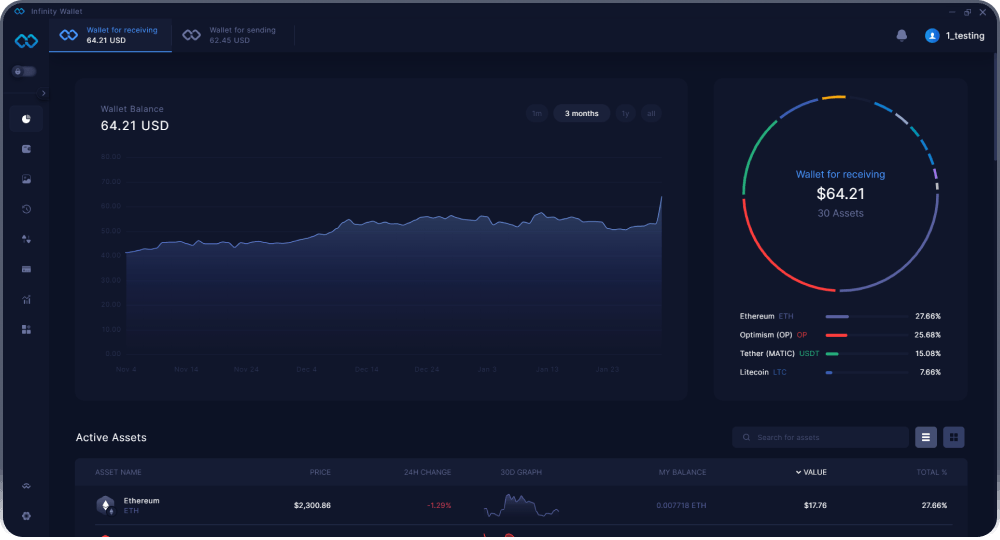
Task: Open the 1_testing account menu
Action: (x=955, y=36)
